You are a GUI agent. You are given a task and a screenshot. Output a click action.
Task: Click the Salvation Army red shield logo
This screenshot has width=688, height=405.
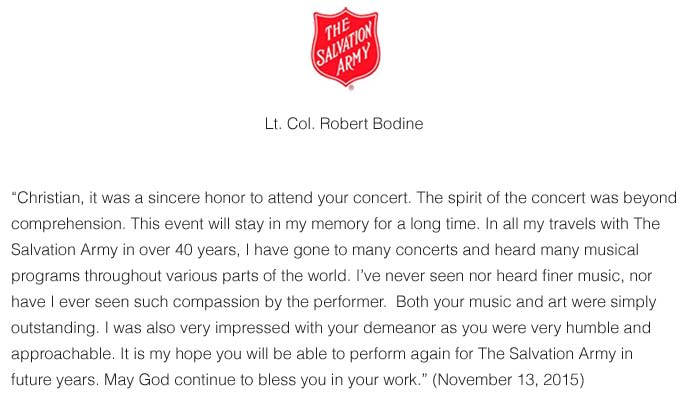tap(343, 46)
